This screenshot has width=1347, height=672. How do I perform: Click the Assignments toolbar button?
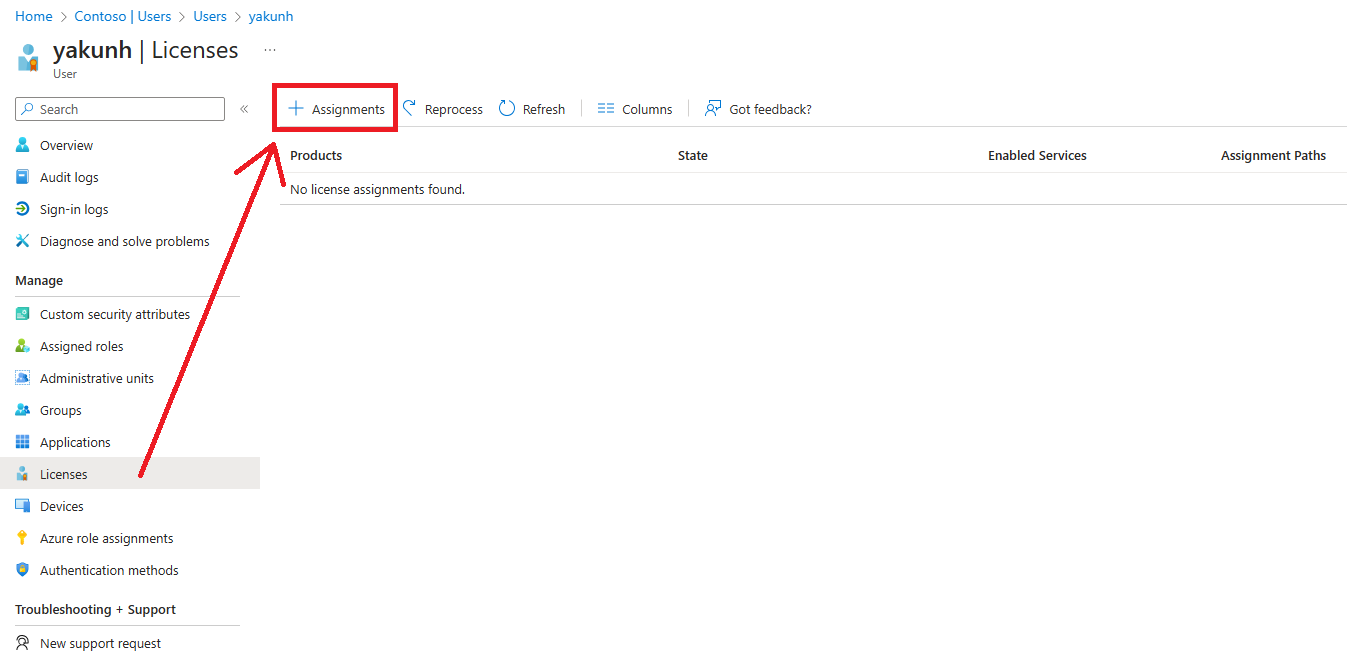[x=336, y=108]
